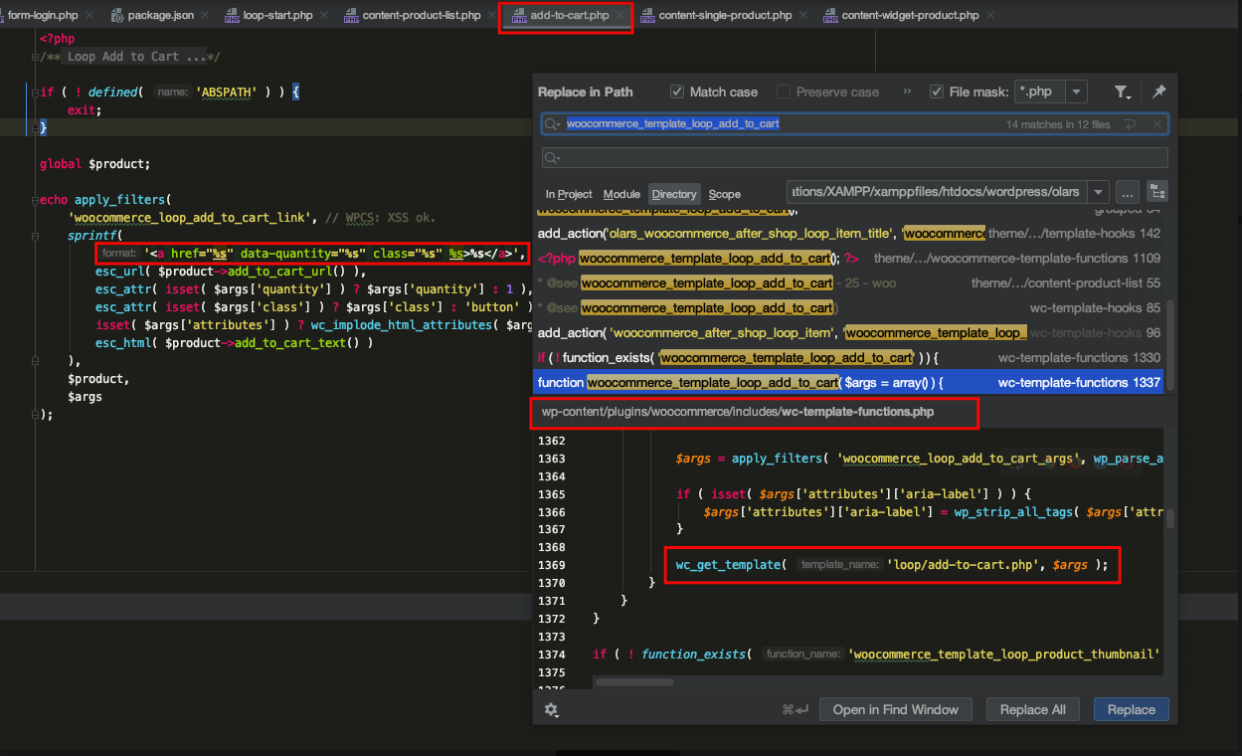Toggle the Match case checkbox
Image resolution: width=1242 pixels, height=756 pixels.
677,92
